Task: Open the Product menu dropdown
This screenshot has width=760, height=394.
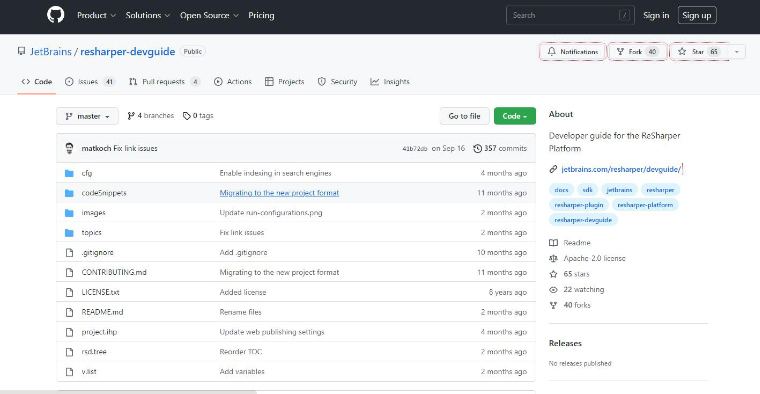Action: pyautogui.click(x=96, y=15)
